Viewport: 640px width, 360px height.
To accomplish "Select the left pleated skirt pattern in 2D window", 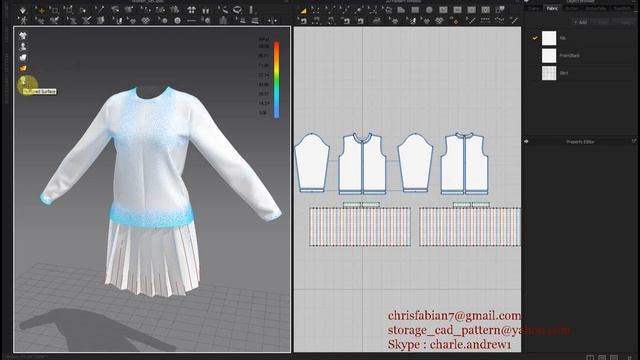I will coord(360,227).
